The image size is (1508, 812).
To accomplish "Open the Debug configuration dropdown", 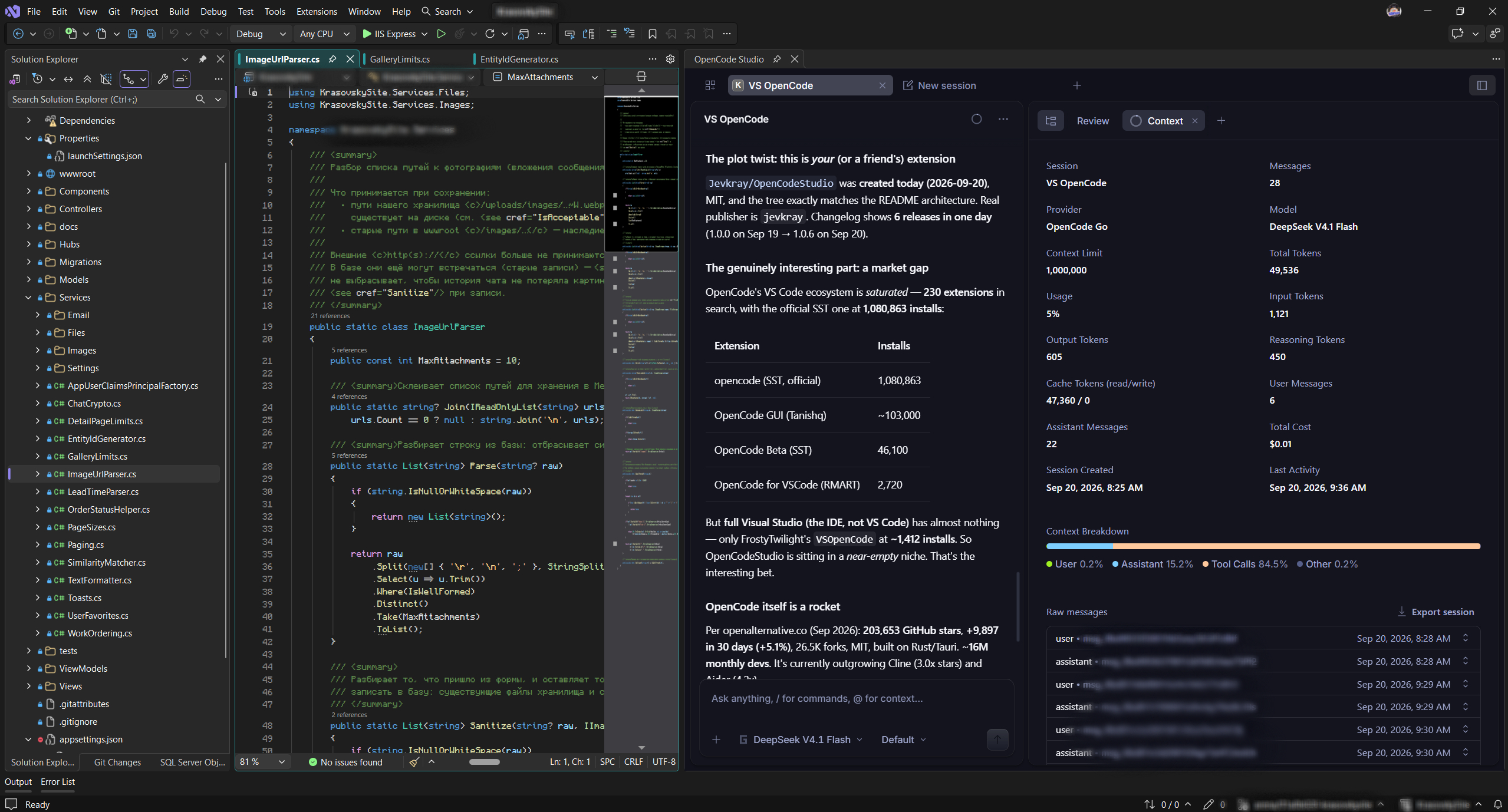I will [x=261, y=34].
